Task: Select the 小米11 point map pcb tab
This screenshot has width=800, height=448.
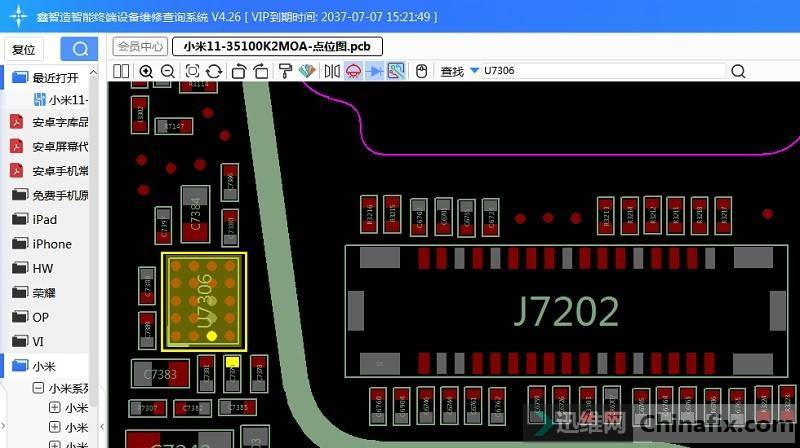Action: (x=277, y=46)
